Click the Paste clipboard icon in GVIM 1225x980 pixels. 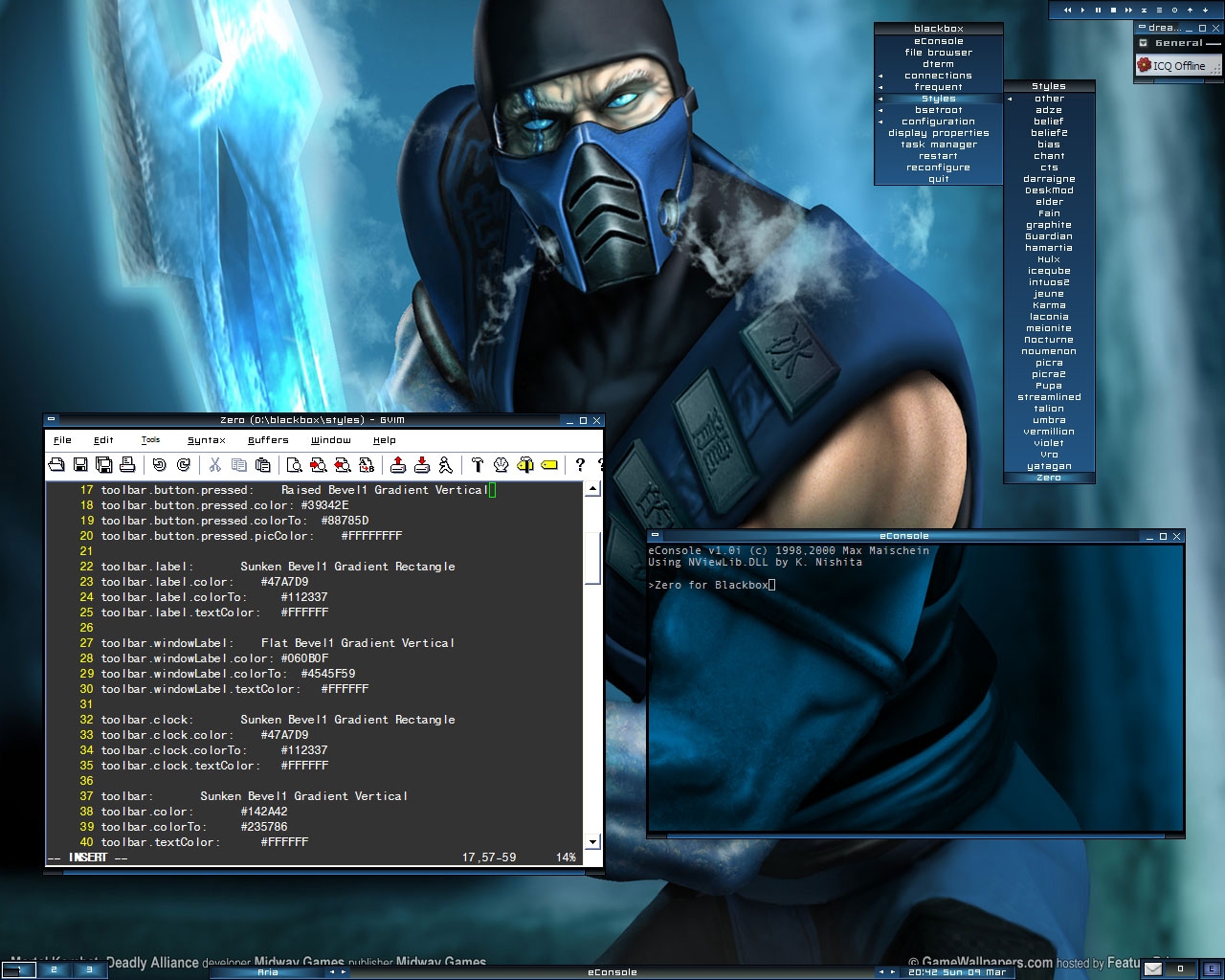pos(262,465)
